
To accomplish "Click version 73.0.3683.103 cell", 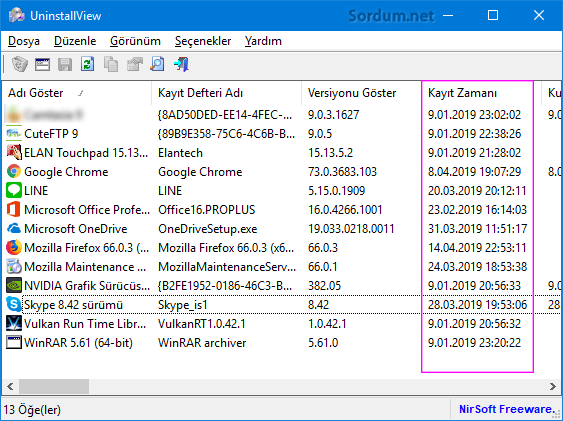I will (342, 172).
